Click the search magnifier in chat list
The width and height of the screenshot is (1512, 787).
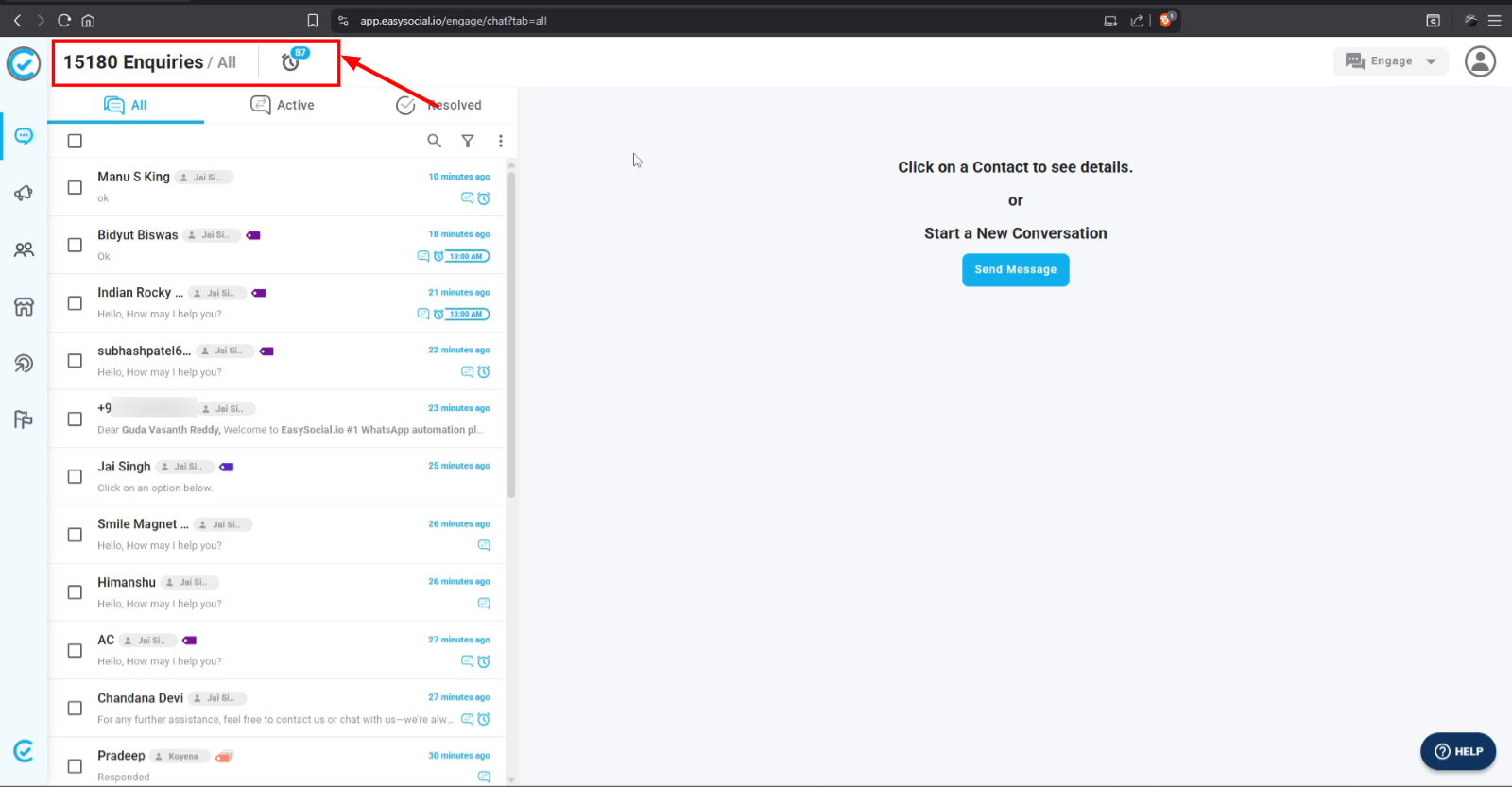pyautogui.click(x=434, y=141)
